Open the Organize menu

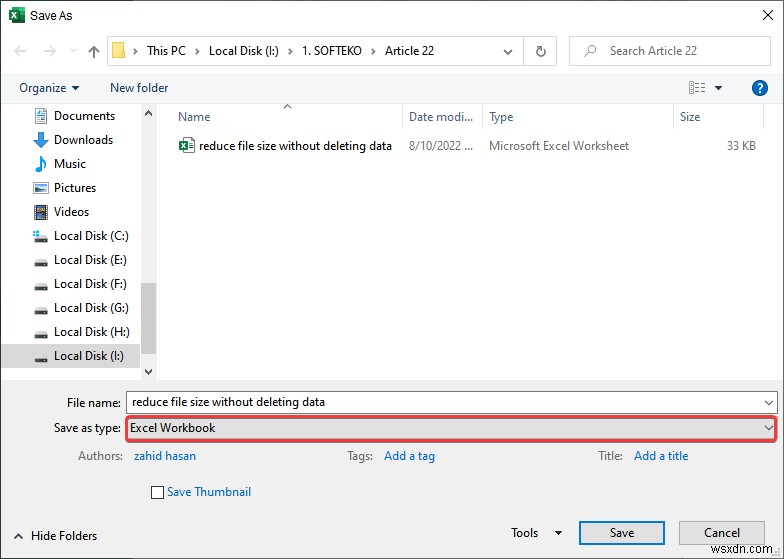pyautogui.click(x=49, y=88)
